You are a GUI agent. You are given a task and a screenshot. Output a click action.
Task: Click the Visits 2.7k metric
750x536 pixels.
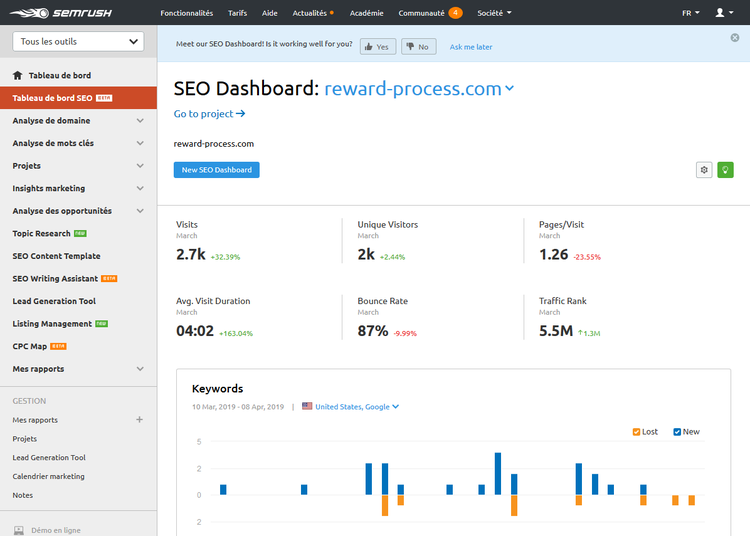click(x=191, y=254)
